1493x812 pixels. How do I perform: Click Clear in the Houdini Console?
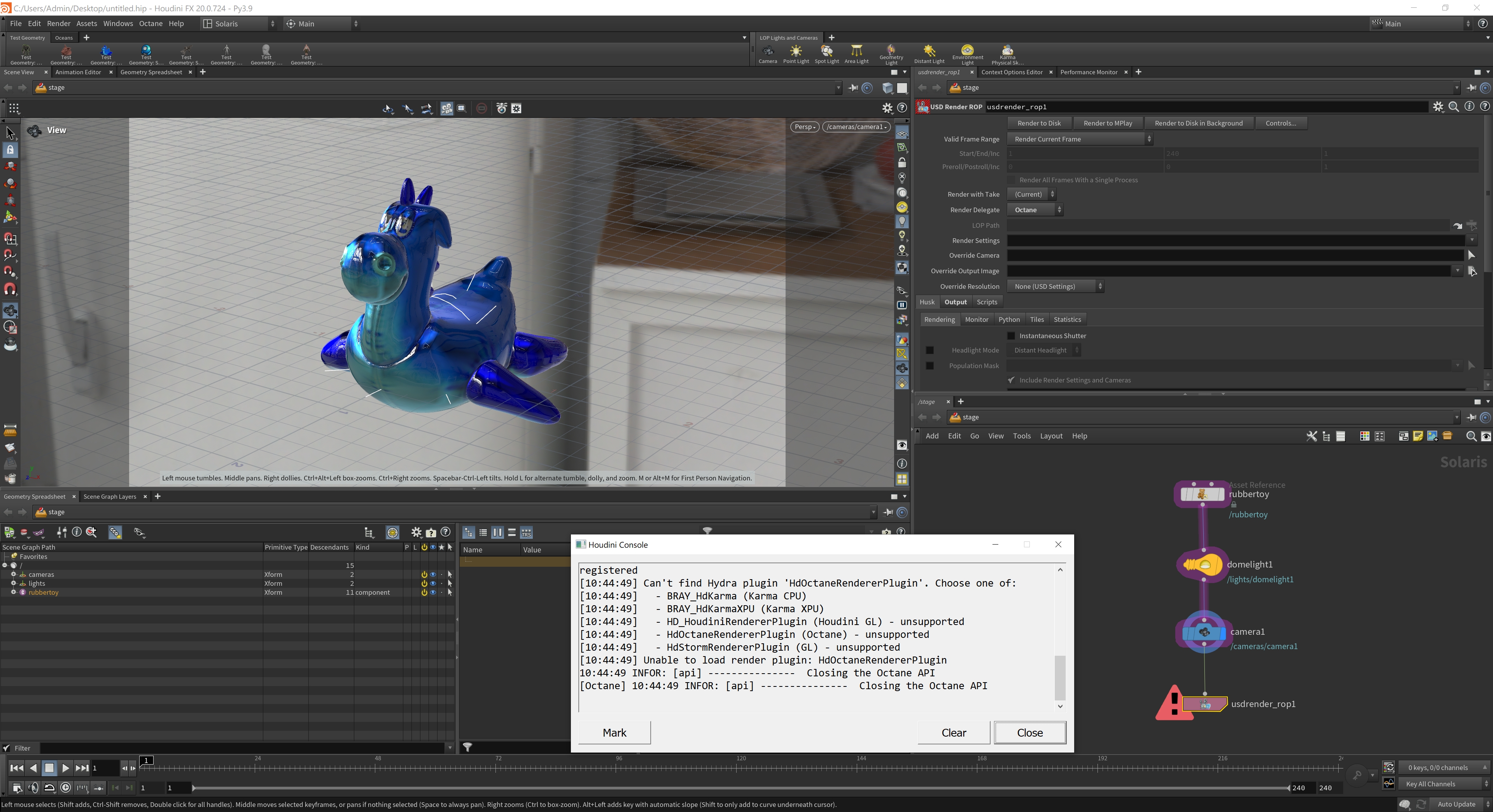click(x=954, y=733)
